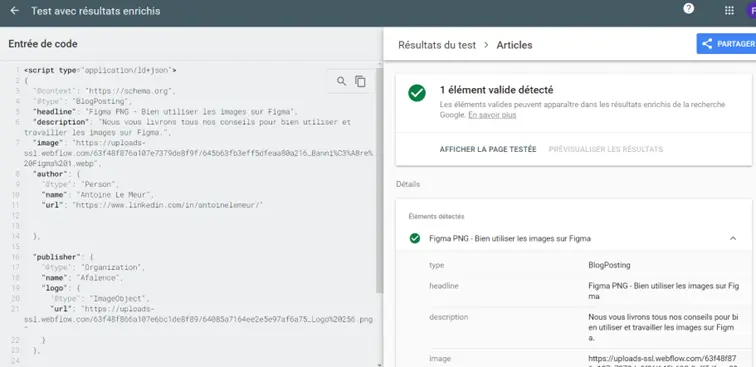Click the LinkedIn url code line

point(152,205)
